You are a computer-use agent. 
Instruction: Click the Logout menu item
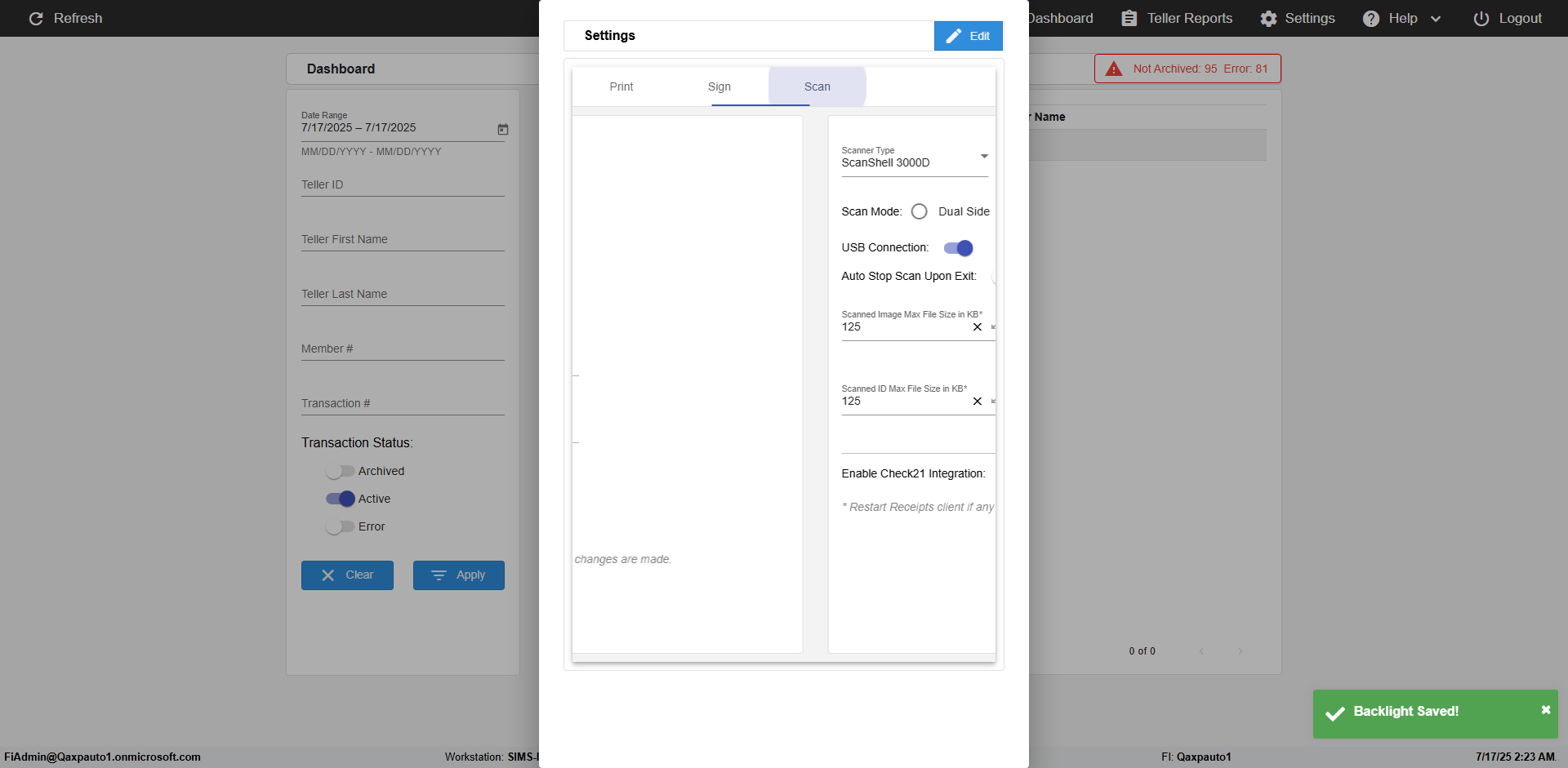pyautogui.click(x=1508, y=18)
